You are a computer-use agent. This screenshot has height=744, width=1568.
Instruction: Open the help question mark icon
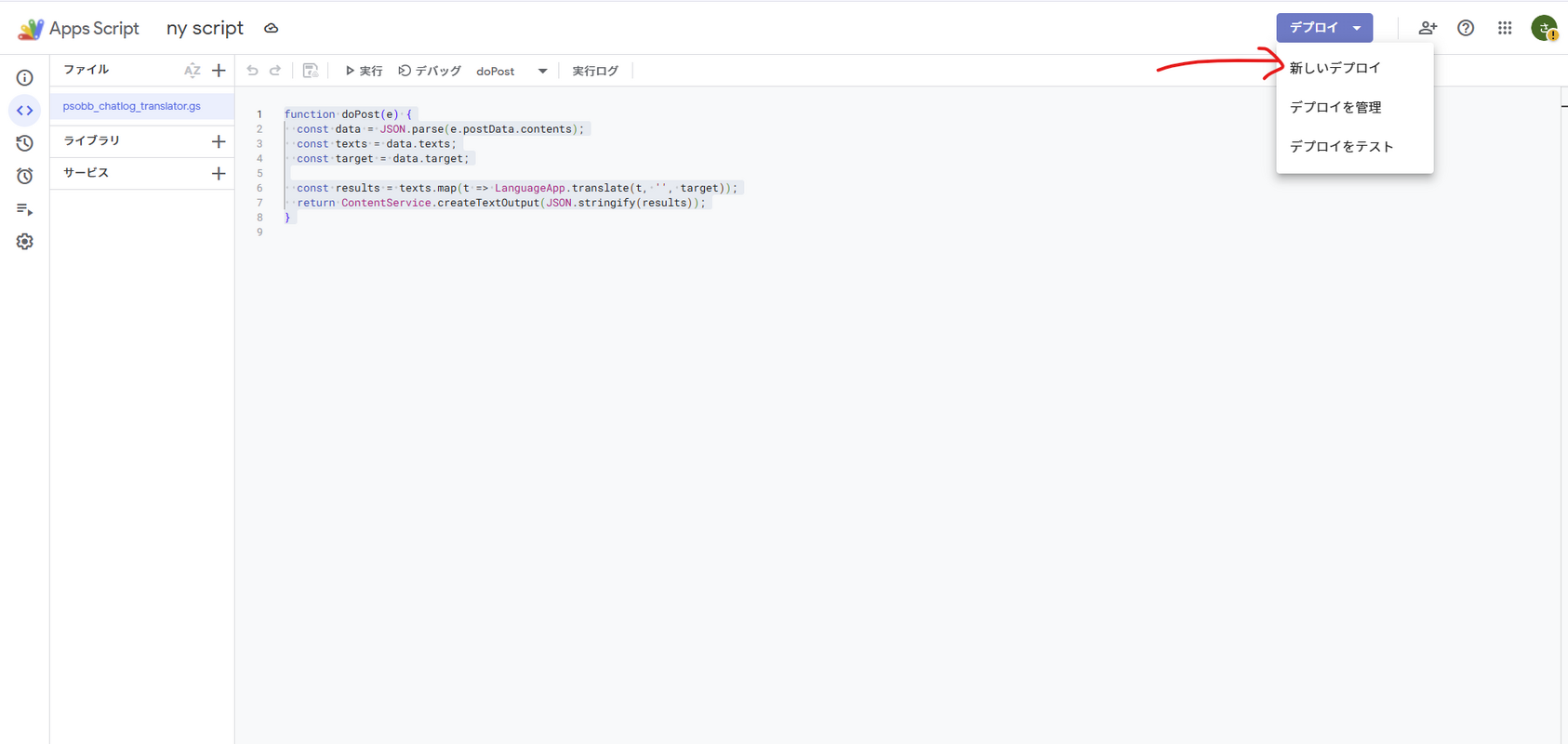[1466, 28]
